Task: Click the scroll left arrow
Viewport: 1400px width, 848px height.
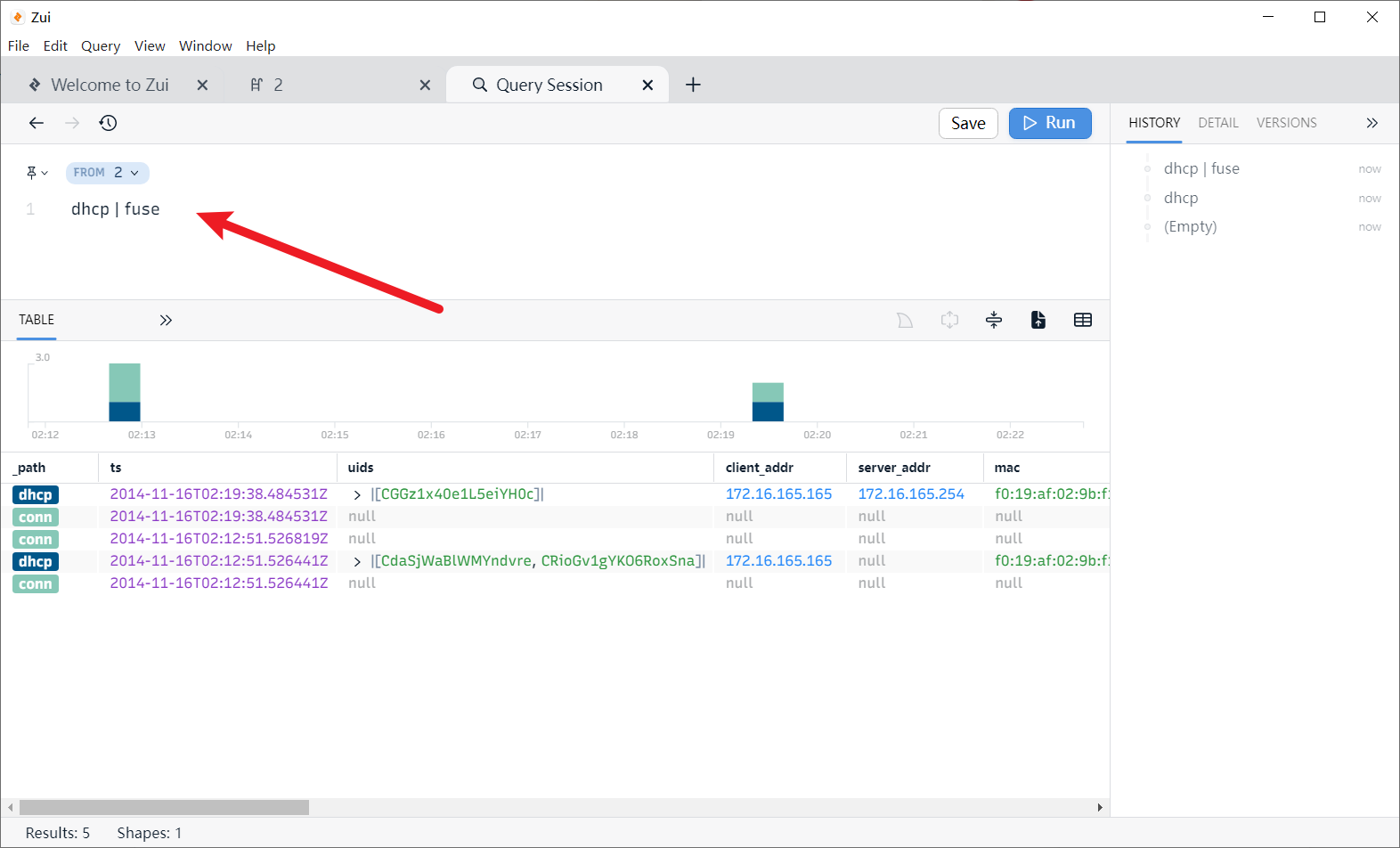Action: [10, 807]
